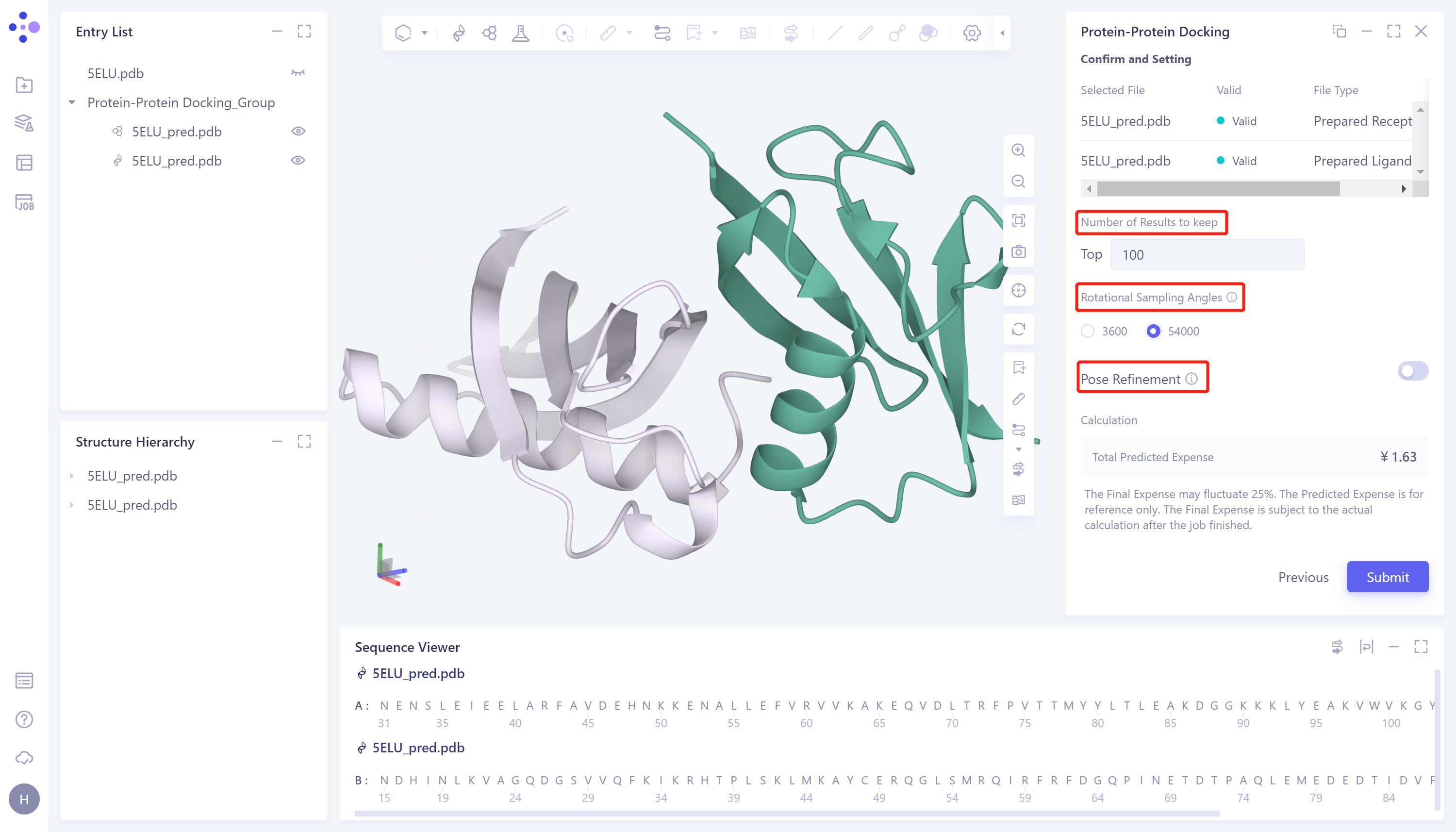This screenshot has width=1456, height=832.
Task: Zoom in using the magnifier plus icon
Action: point(1018,150)
